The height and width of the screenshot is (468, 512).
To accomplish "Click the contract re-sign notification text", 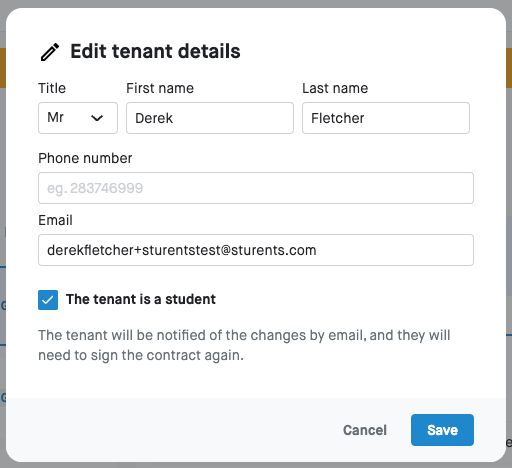I will click(x=244, y=345).
